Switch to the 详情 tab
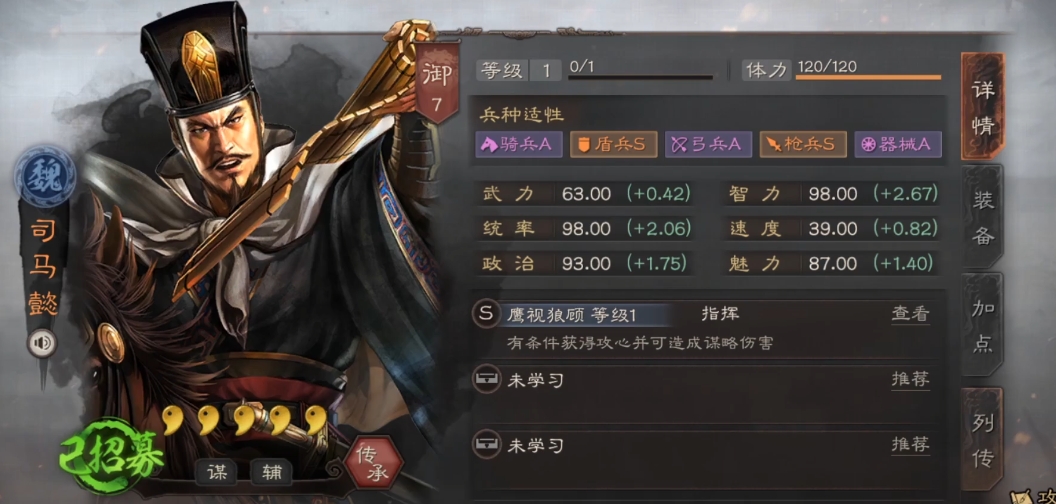This screenshot has width=1056, height=504. pyautogui.click(x=983, y=106)
